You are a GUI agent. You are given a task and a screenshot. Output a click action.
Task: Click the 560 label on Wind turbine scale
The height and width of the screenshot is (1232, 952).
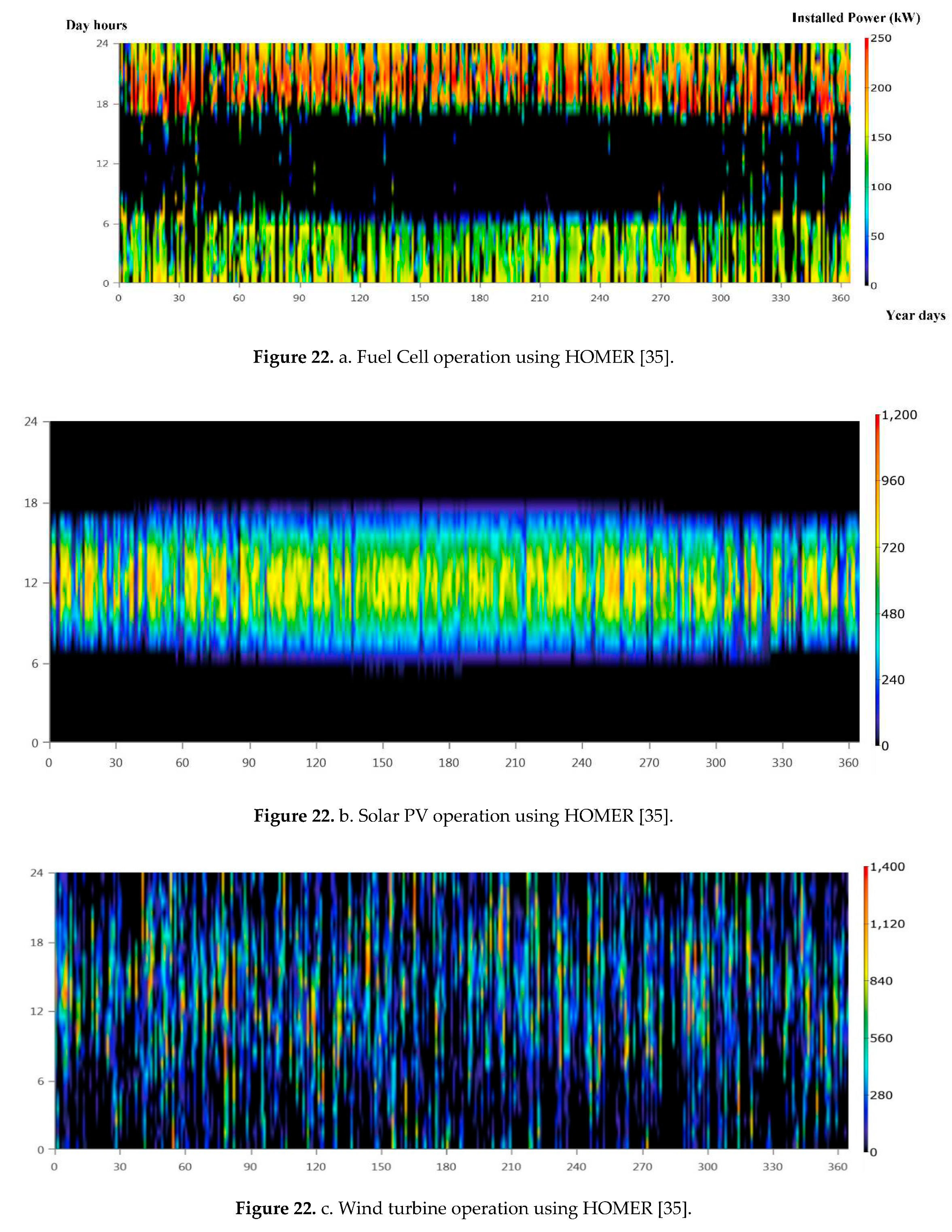click(x=881, y=1038)
